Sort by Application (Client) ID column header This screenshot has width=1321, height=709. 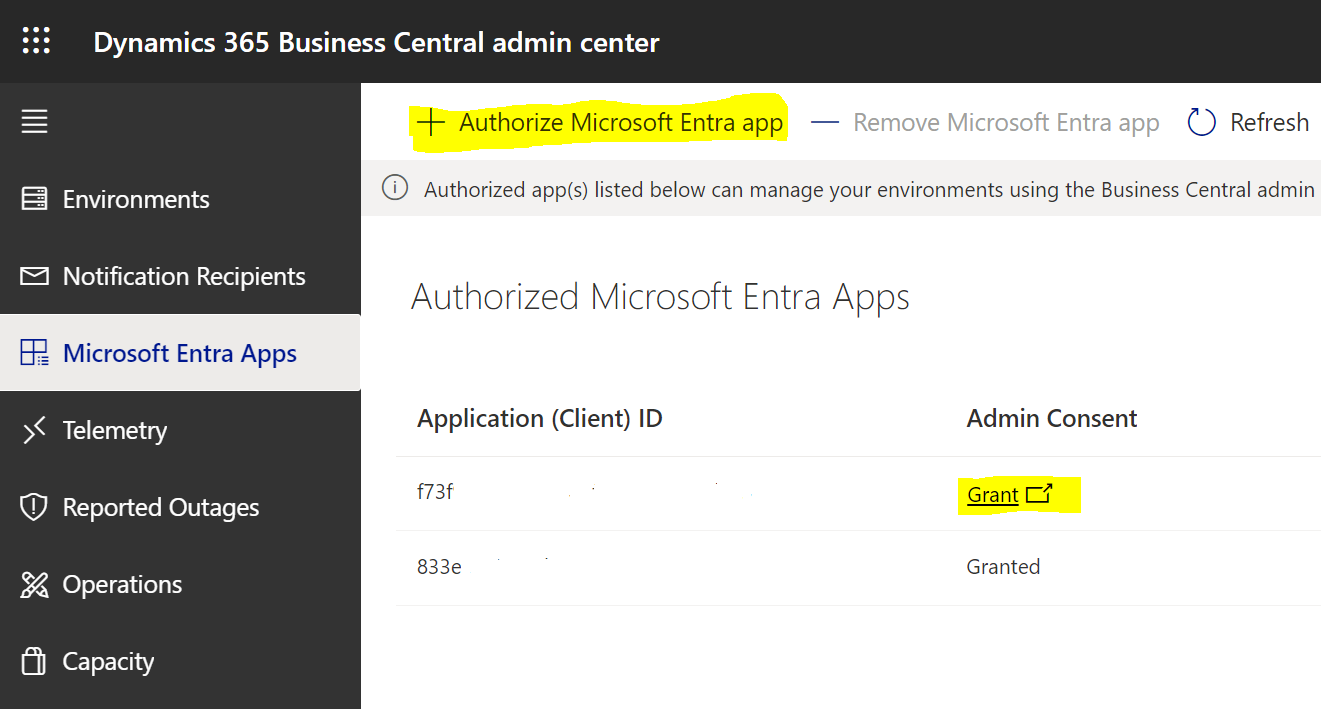coord(540,418)
